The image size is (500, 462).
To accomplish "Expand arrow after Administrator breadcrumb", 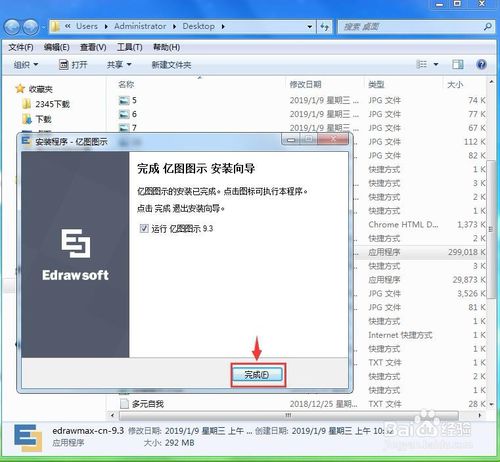I will pyautogui.click(x=174, y=27).
